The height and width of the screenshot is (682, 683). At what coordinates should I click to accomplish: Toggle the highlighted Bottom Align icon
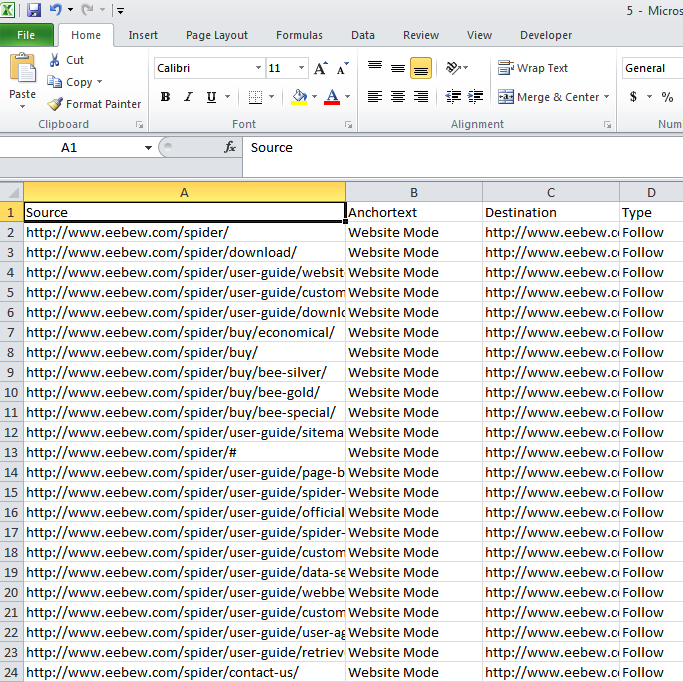point(421,68)
